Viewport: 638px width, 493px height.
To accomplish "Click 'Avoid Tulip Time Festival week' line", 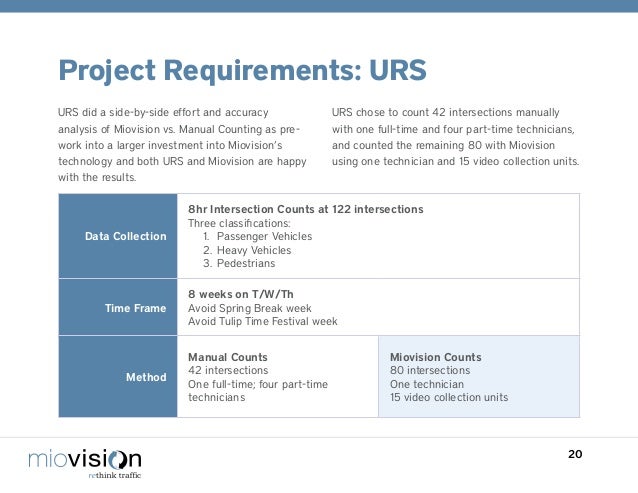I will [x=263, y=321].
